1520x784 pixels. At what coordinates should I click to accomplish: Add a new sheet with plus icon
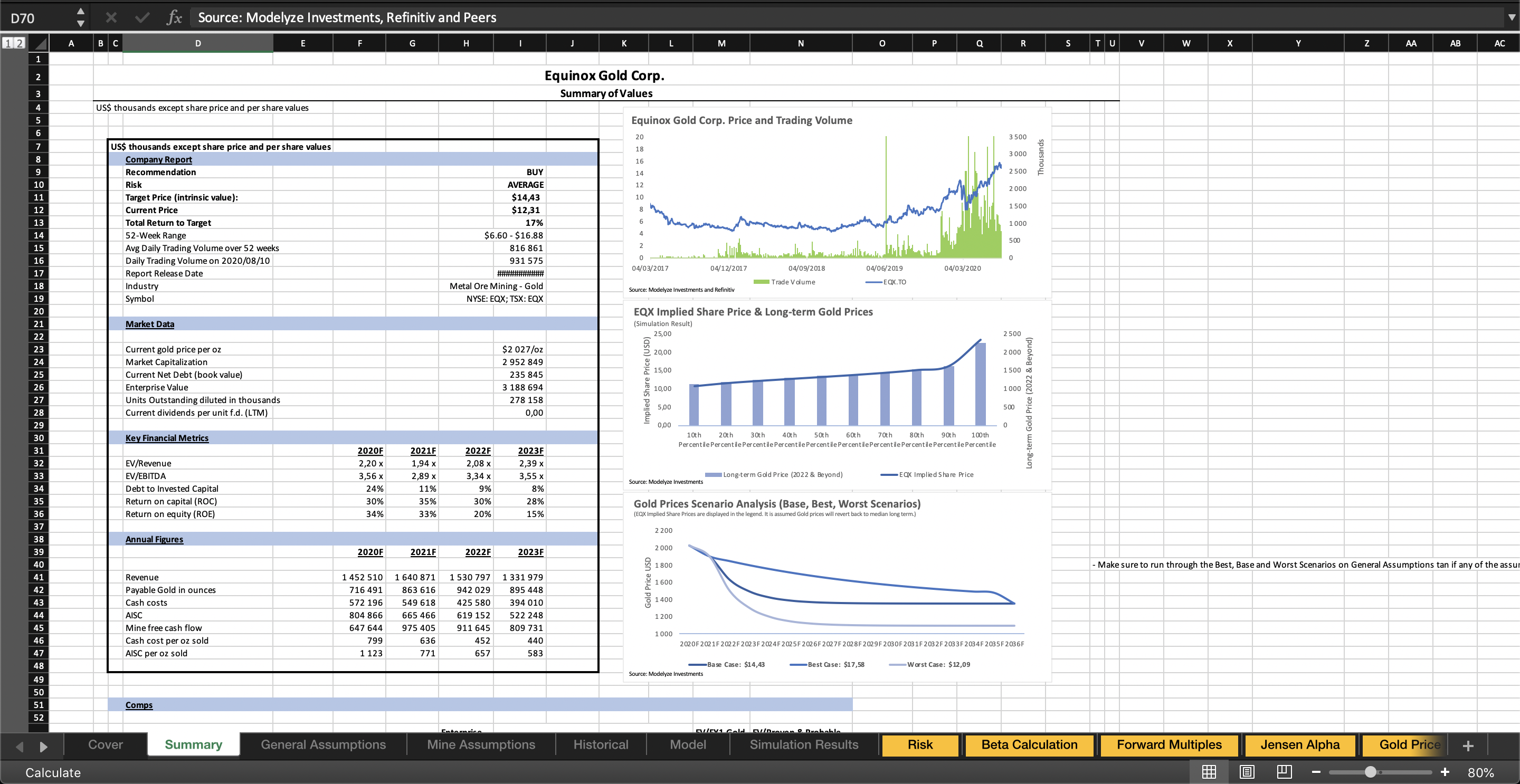(1468, 745)
